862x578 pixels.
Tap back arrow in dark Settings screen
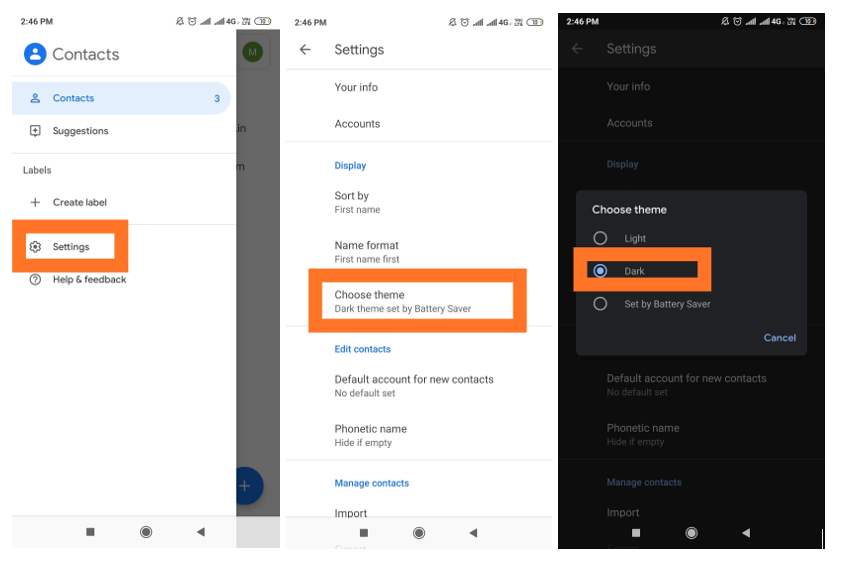(x=577, y=49)
